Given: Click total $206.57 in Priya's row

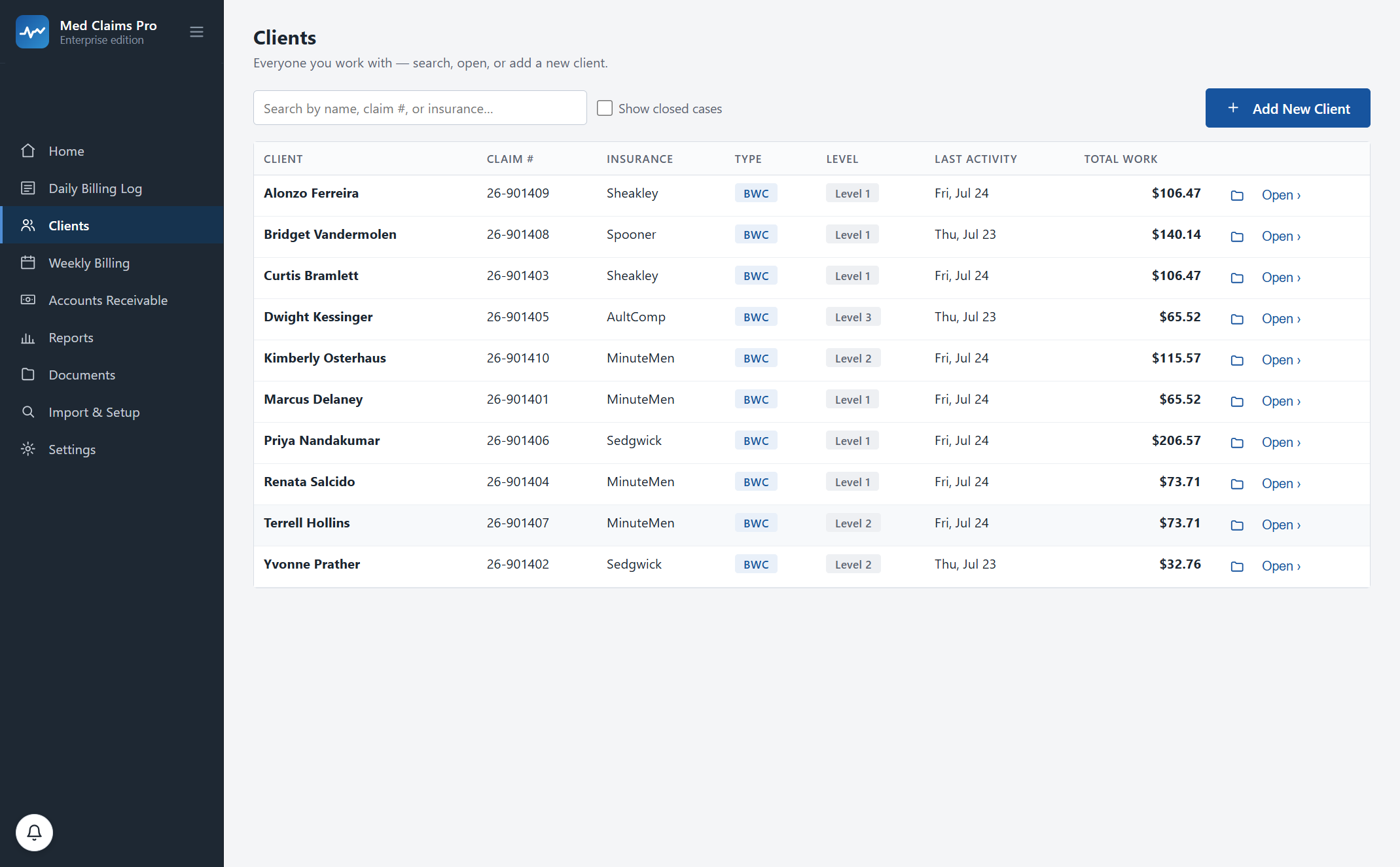Looking at the screenshot, I should pyautogui.click(x=1176, y=440).
